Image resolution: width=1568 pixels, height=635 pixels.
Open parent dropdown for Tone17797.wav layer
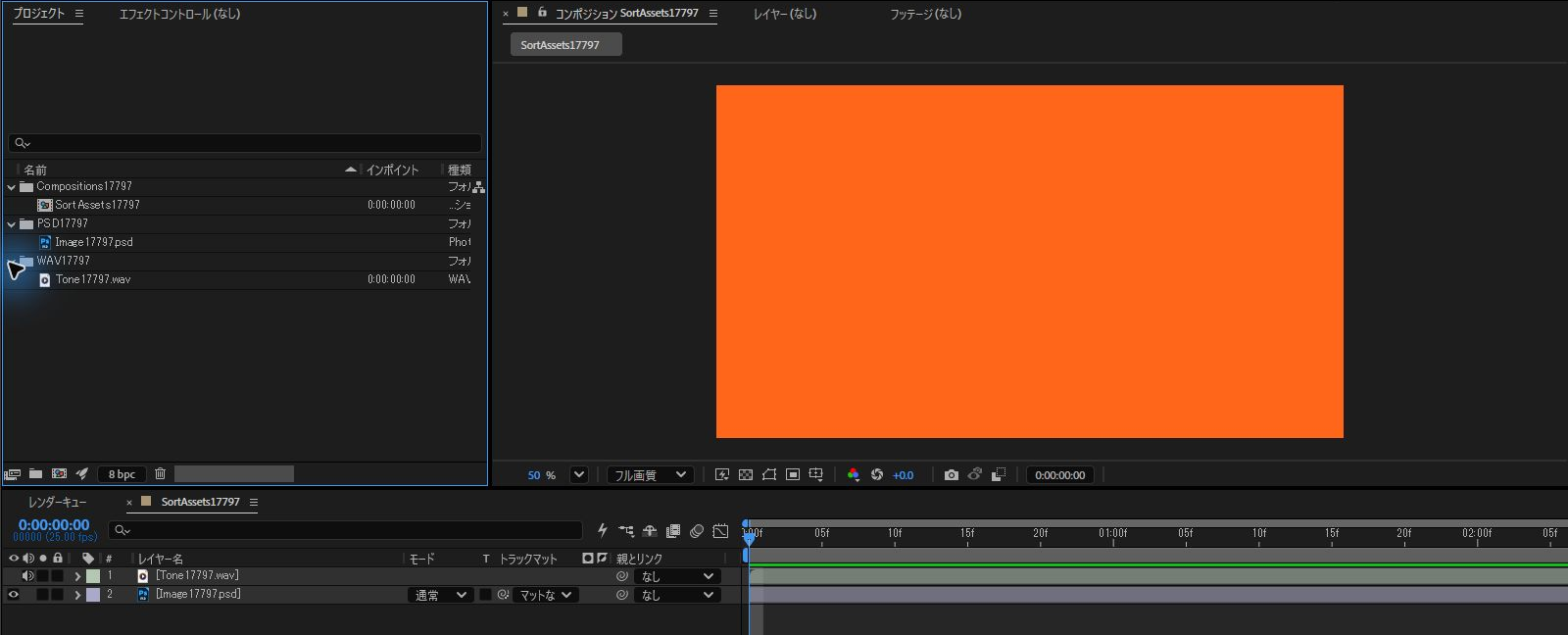click(678, 576)
